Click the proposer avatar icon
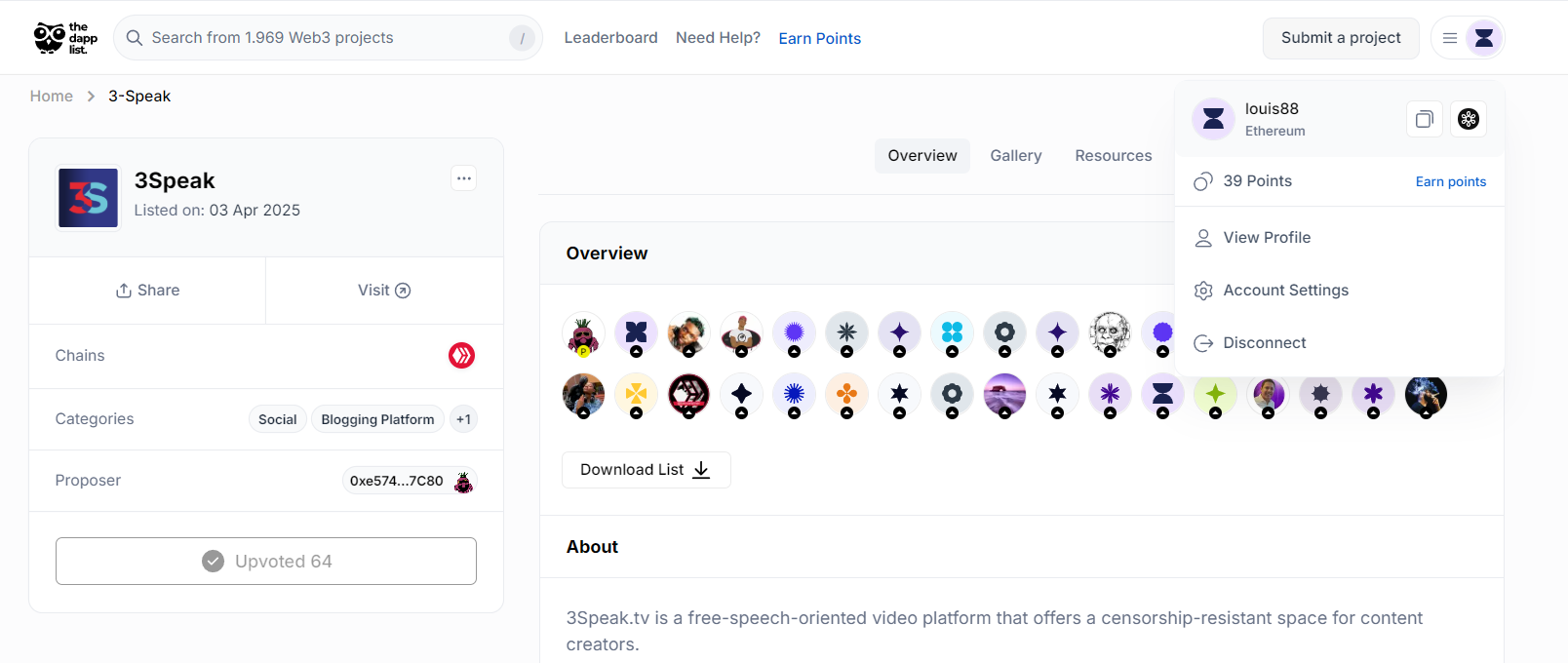Viewport: 1568px width, 663px height. (x=464, y=481)
